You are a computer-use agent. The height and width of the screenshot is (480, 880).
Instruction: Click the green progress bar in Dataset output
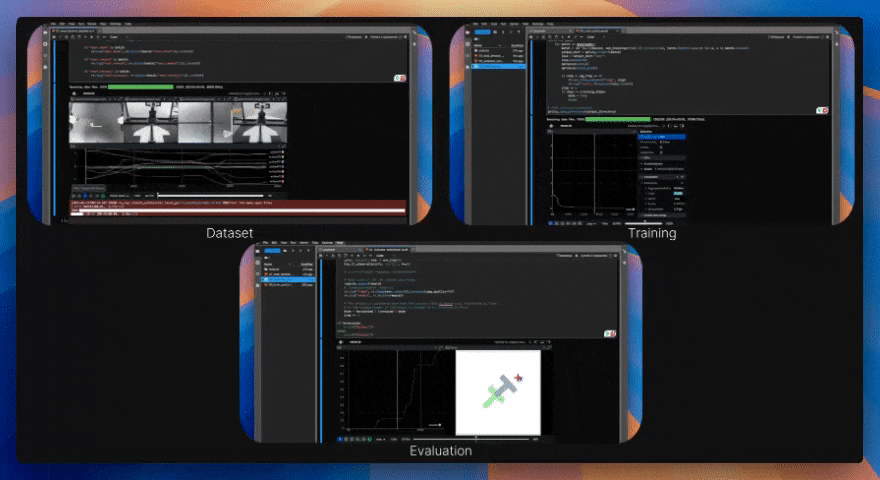(140, 87)
